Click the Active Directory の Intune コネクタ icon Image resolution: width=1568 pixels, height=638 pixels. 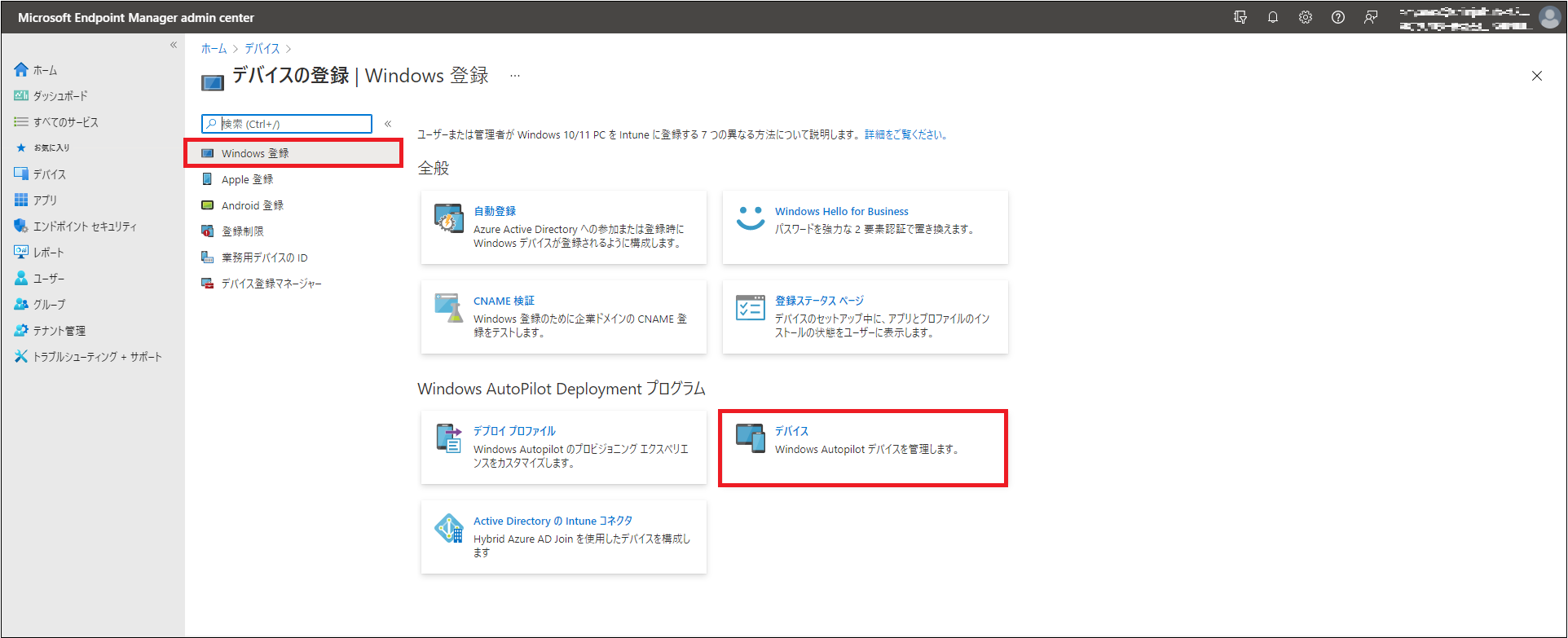point(449,528)
